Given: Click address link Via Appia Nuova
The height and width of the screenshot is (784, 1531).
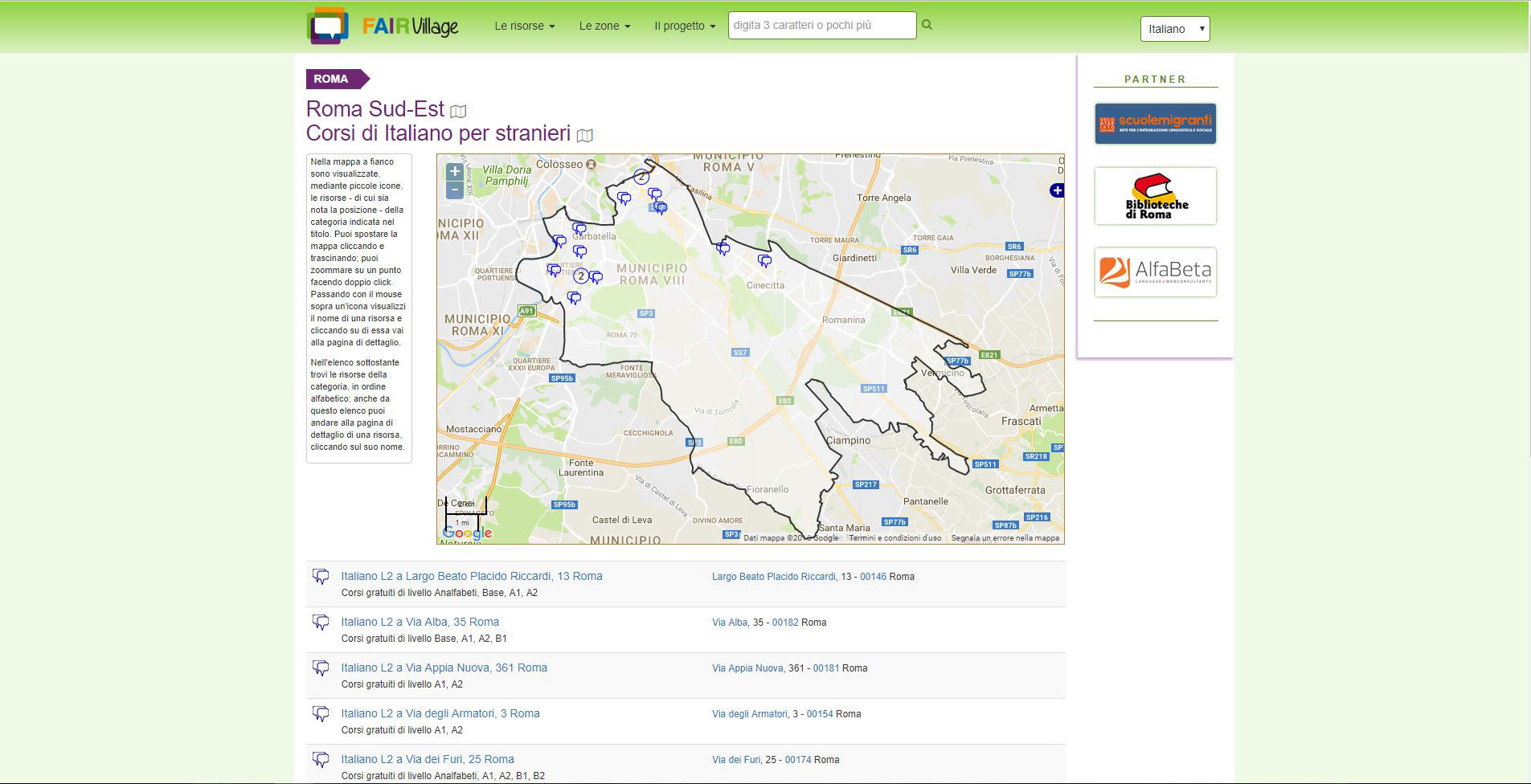Looking at the screenshot, I should [x=747, y=668].
